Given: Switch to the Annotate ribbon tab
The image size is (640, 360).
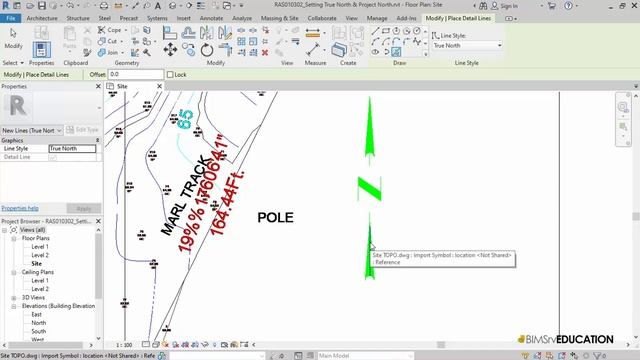Looking at the screenshot, I should coord(211,18).
